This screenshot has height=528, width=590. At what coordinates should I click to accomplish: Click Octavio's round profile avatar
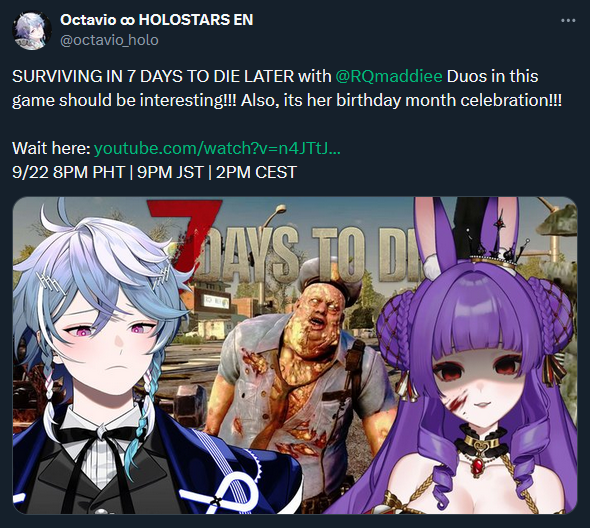tap(32, 30)
